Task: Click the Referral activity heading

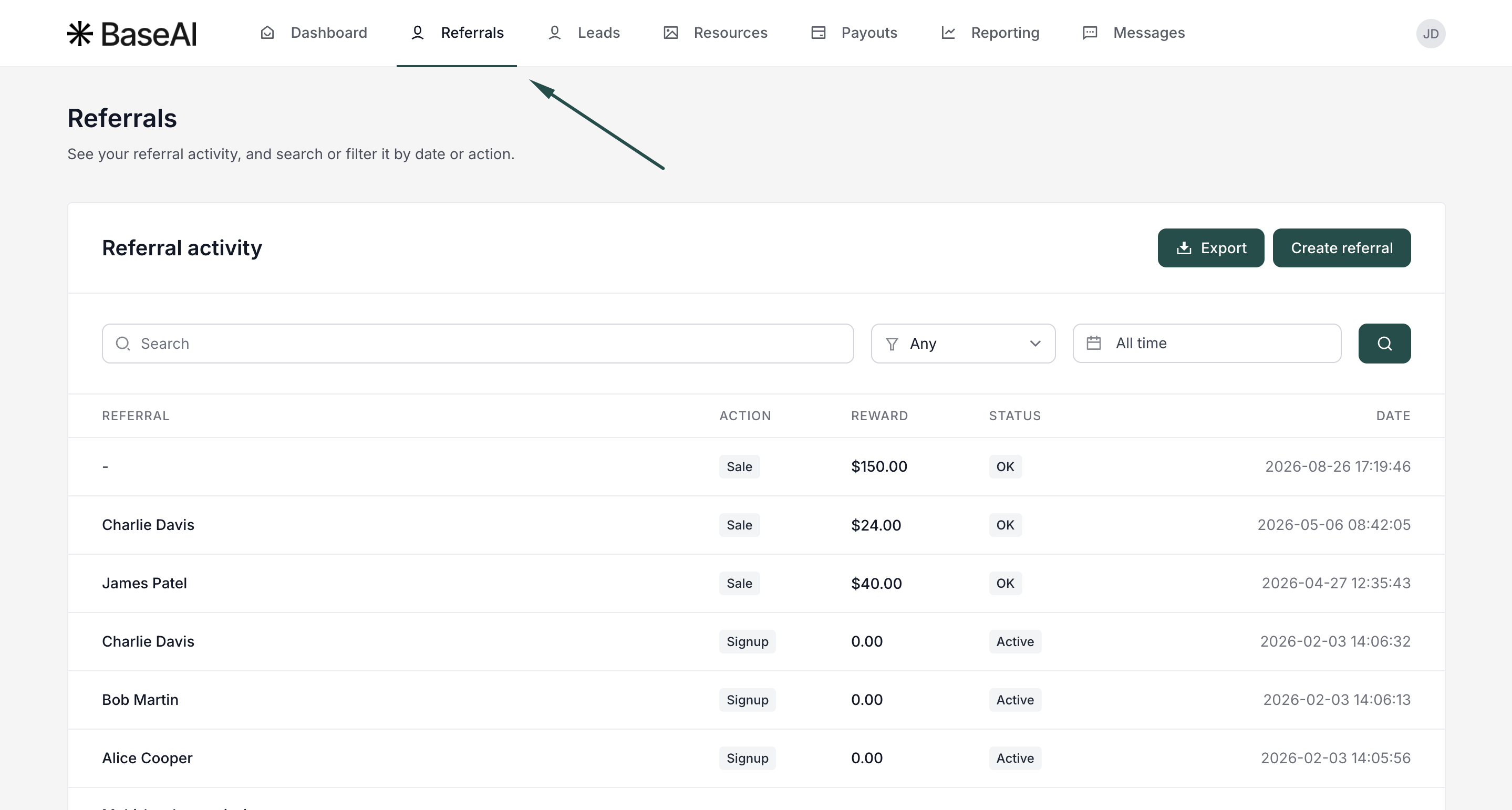Action: pyautogui.click(x=182, y=248)
